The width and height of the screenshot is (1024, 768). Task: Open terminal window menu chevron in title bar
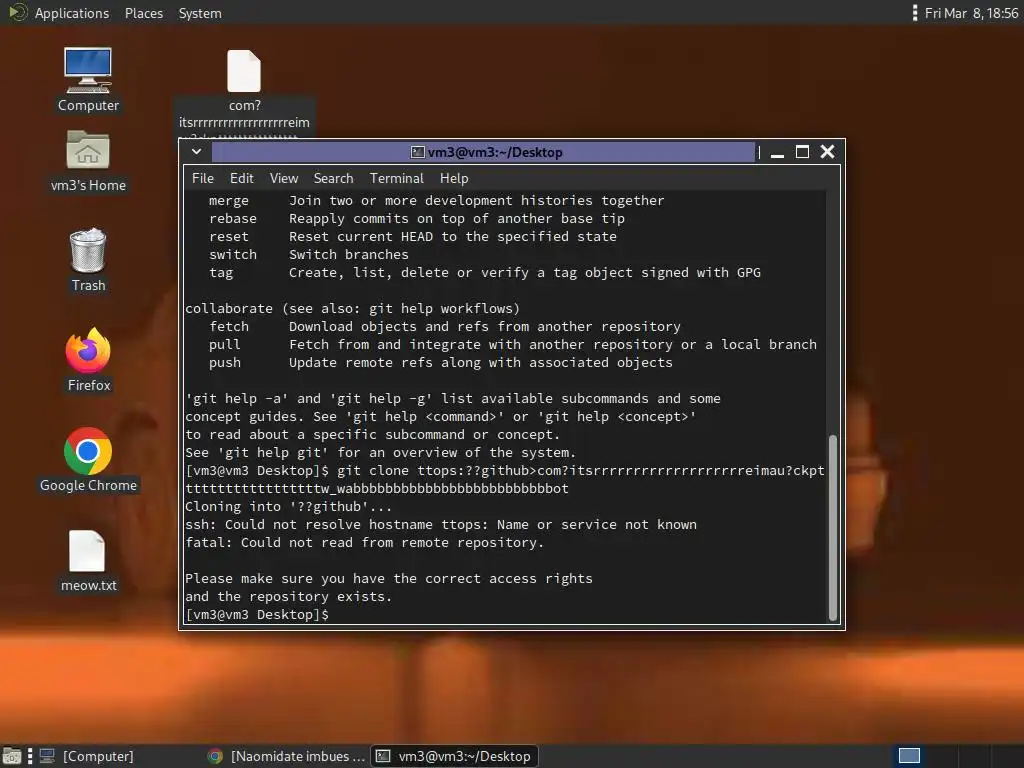pos(196,152)
